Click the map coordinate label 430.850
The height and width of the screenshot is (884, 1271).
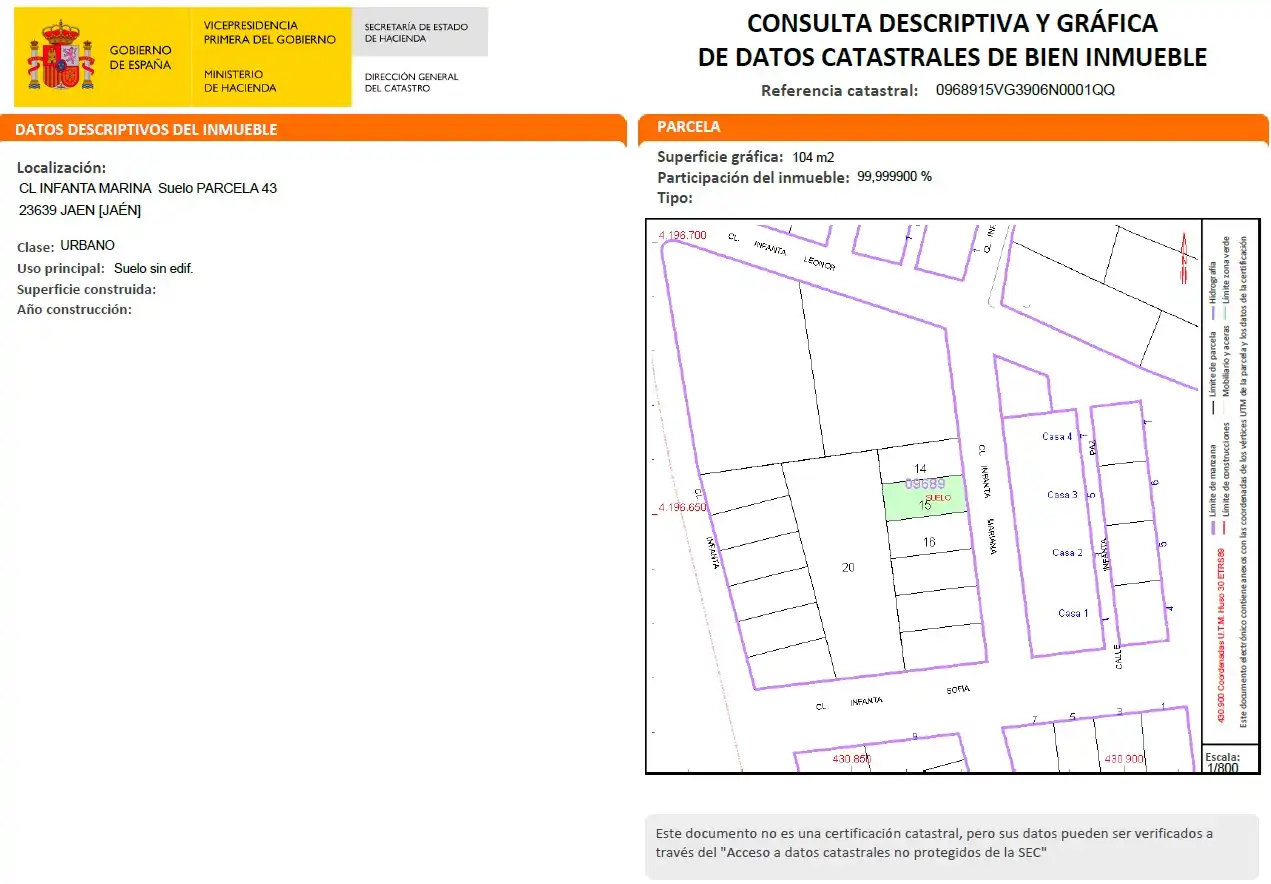coord(852,759)
